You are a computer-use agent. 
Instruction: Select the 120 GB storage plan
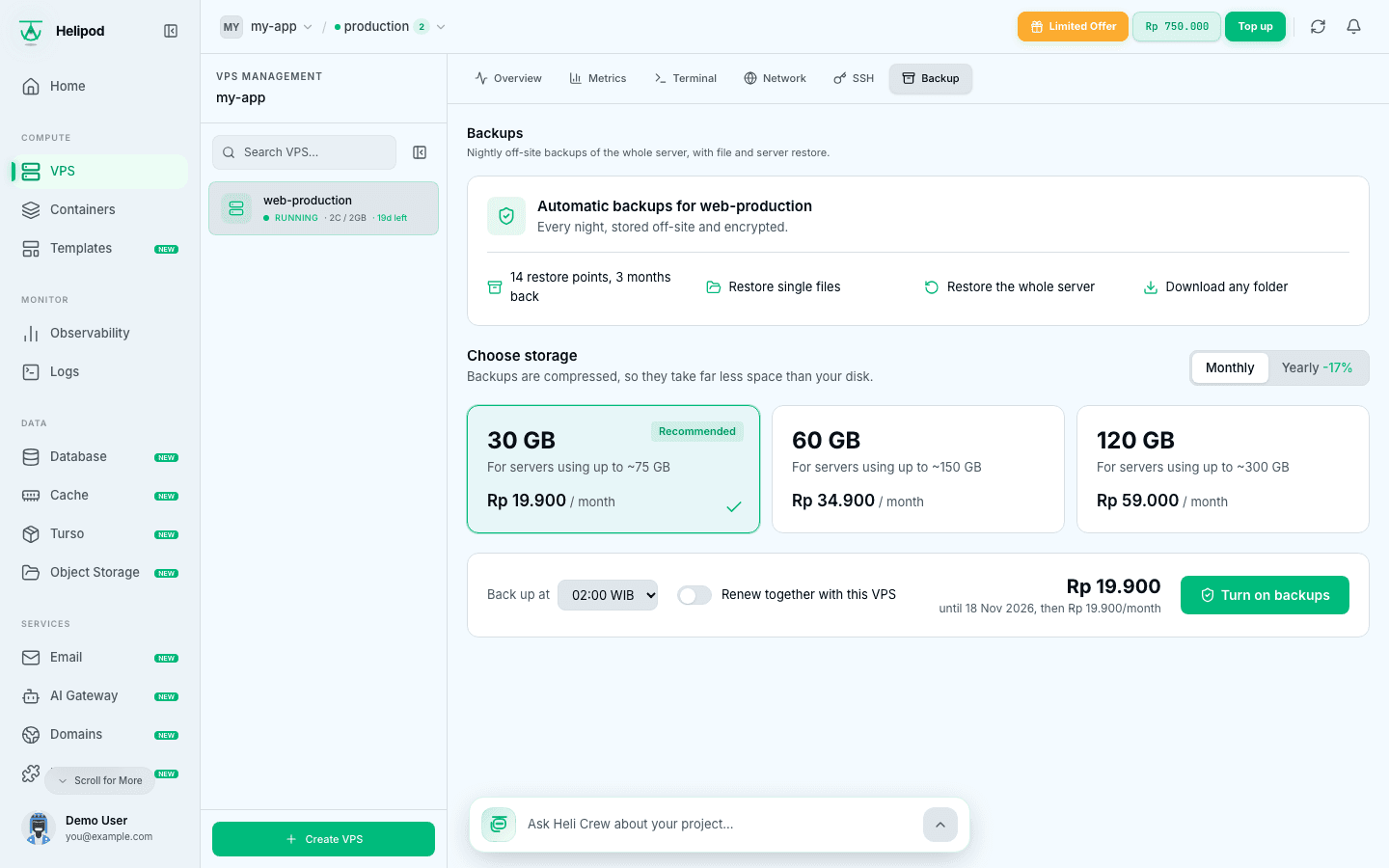point(1223,469)
